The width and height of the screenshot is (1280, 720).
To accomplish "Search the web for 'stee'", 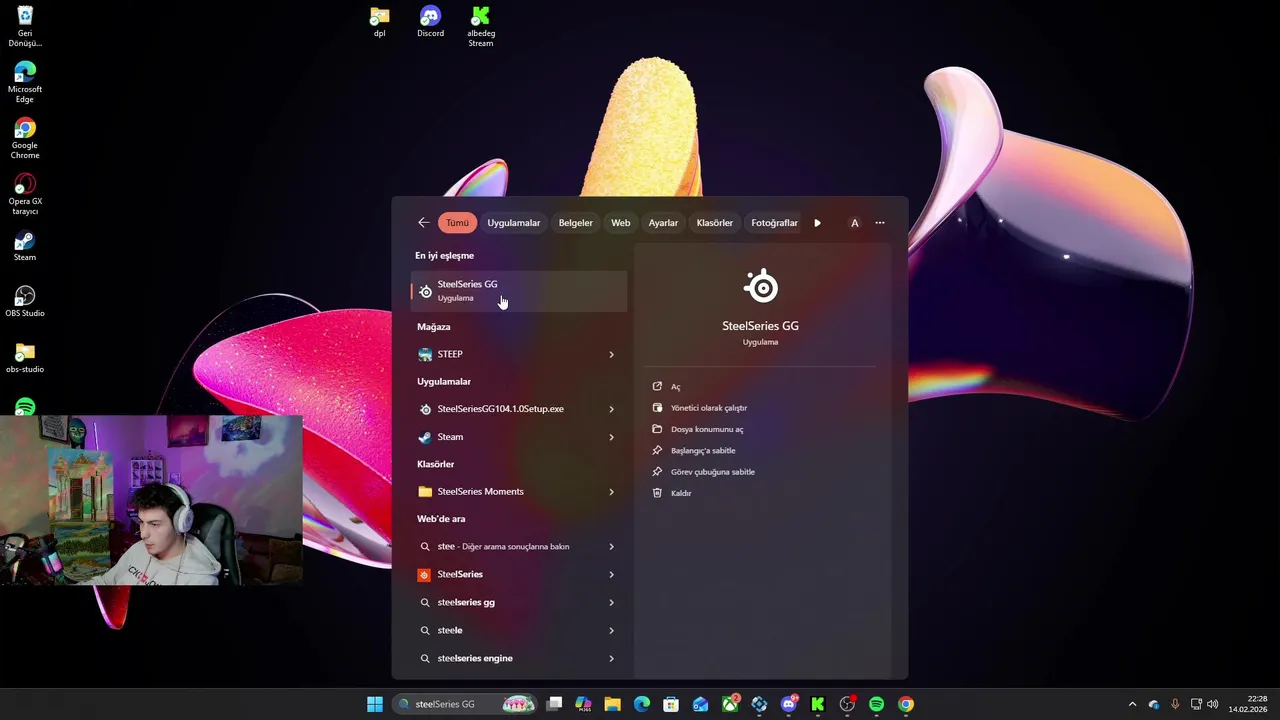I will click(506, 547).
